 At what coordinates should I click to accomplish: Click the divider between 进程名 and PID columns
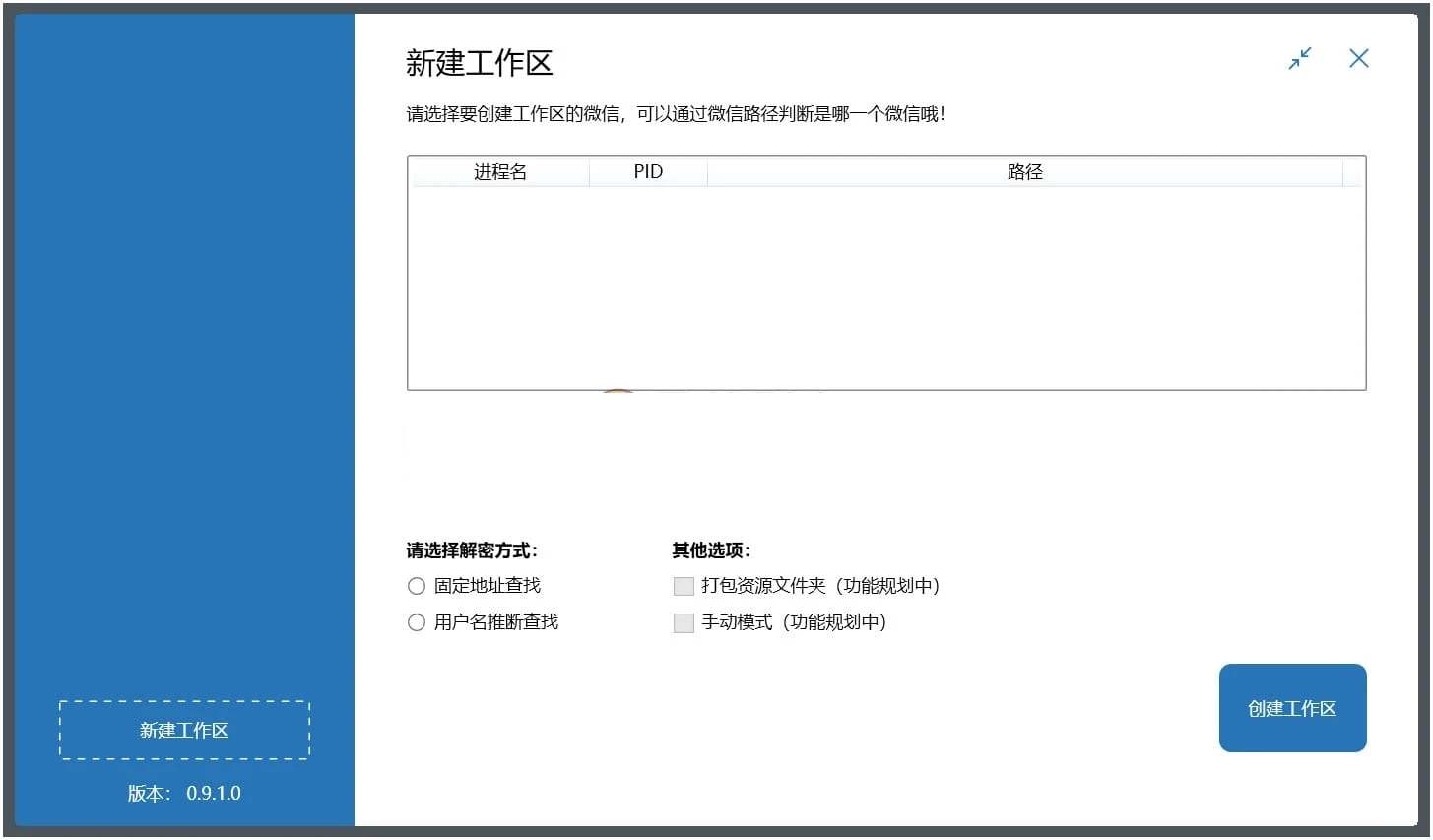(x=589, y=171)
